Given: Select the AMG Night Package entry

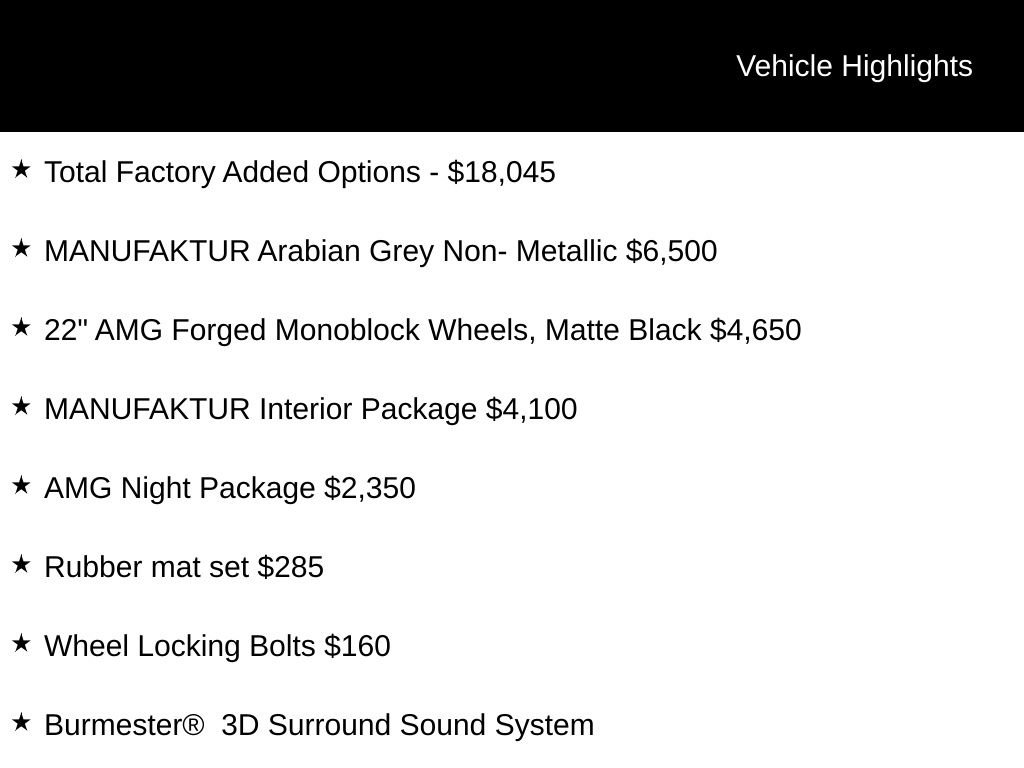Looking at the screenshot, I should tap(230, 488).
